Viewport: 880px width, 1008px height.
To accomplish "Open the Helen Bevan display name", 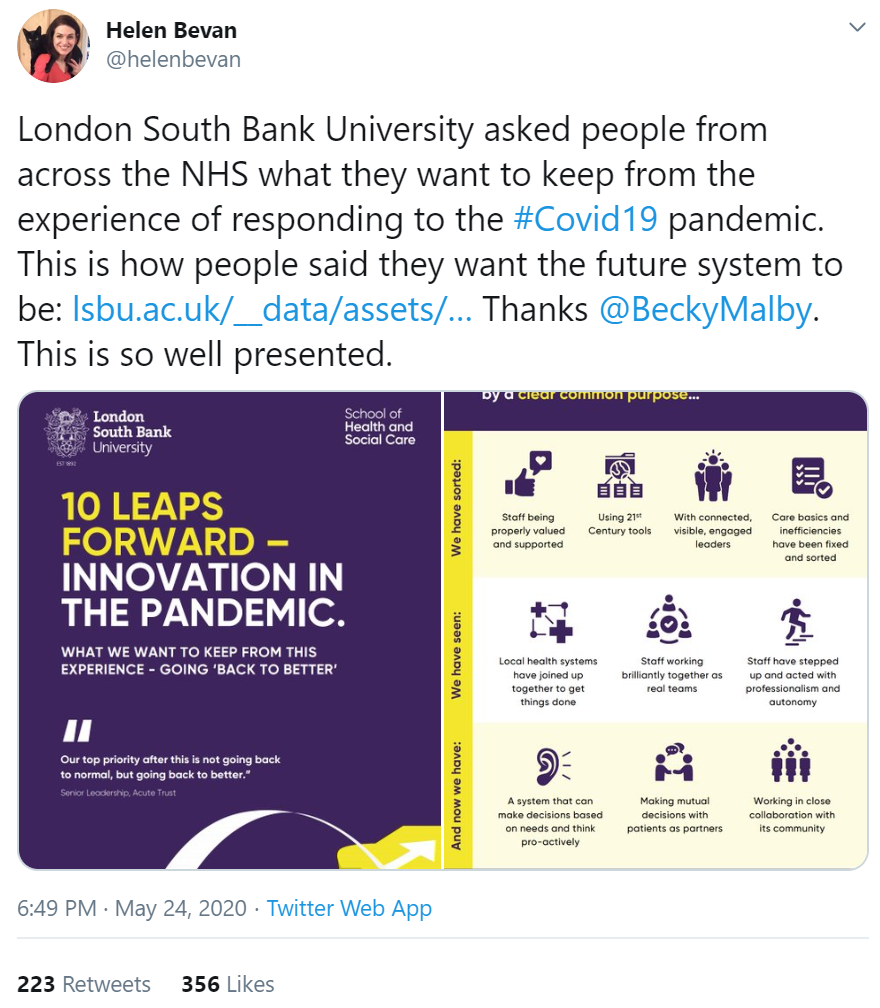I will [x=171, y=30].
